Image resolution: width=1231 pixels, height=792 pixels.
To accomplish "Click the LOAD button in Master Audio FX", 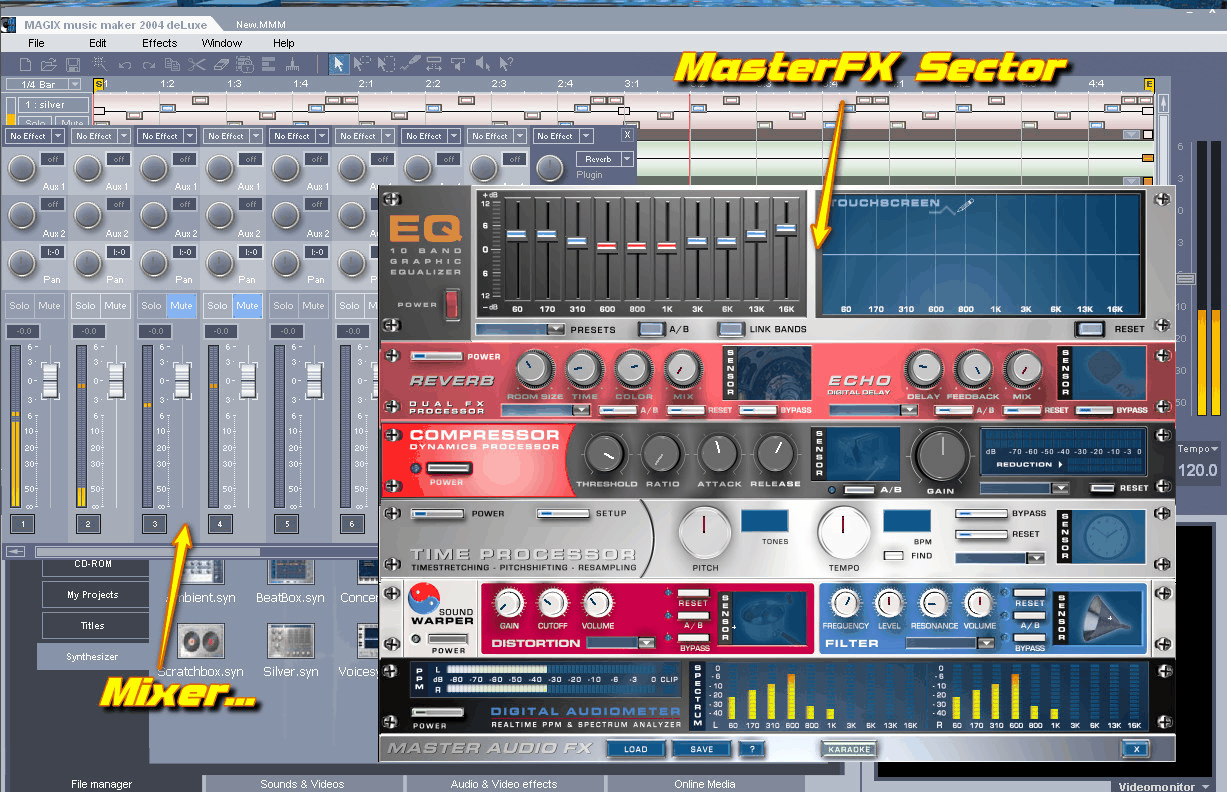I will pos(635,749).
